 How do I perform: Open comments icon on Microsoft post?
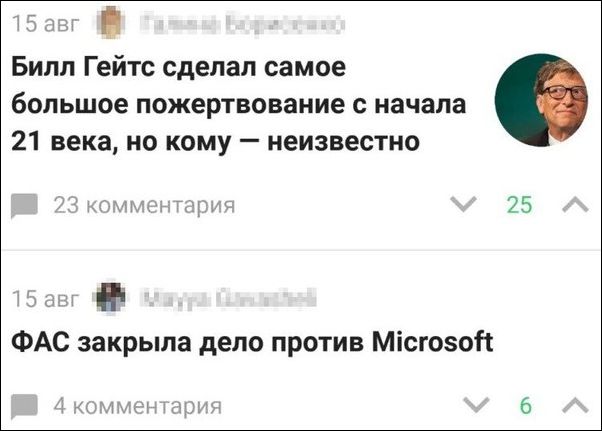tap(25, 406)
